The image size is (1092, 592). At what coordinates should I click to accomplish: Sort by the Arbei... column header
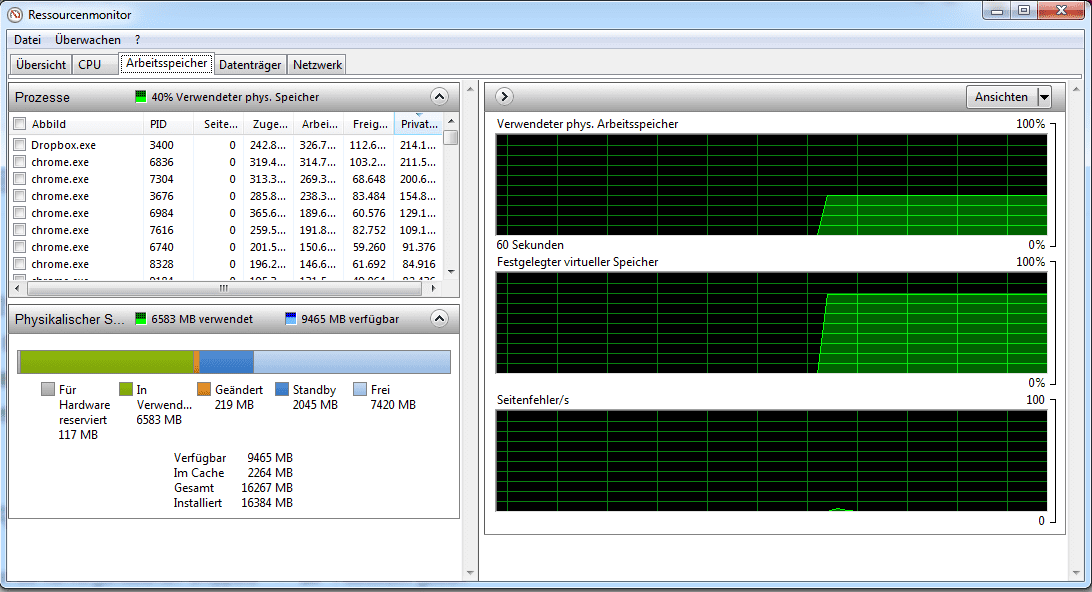click(319, 124)
